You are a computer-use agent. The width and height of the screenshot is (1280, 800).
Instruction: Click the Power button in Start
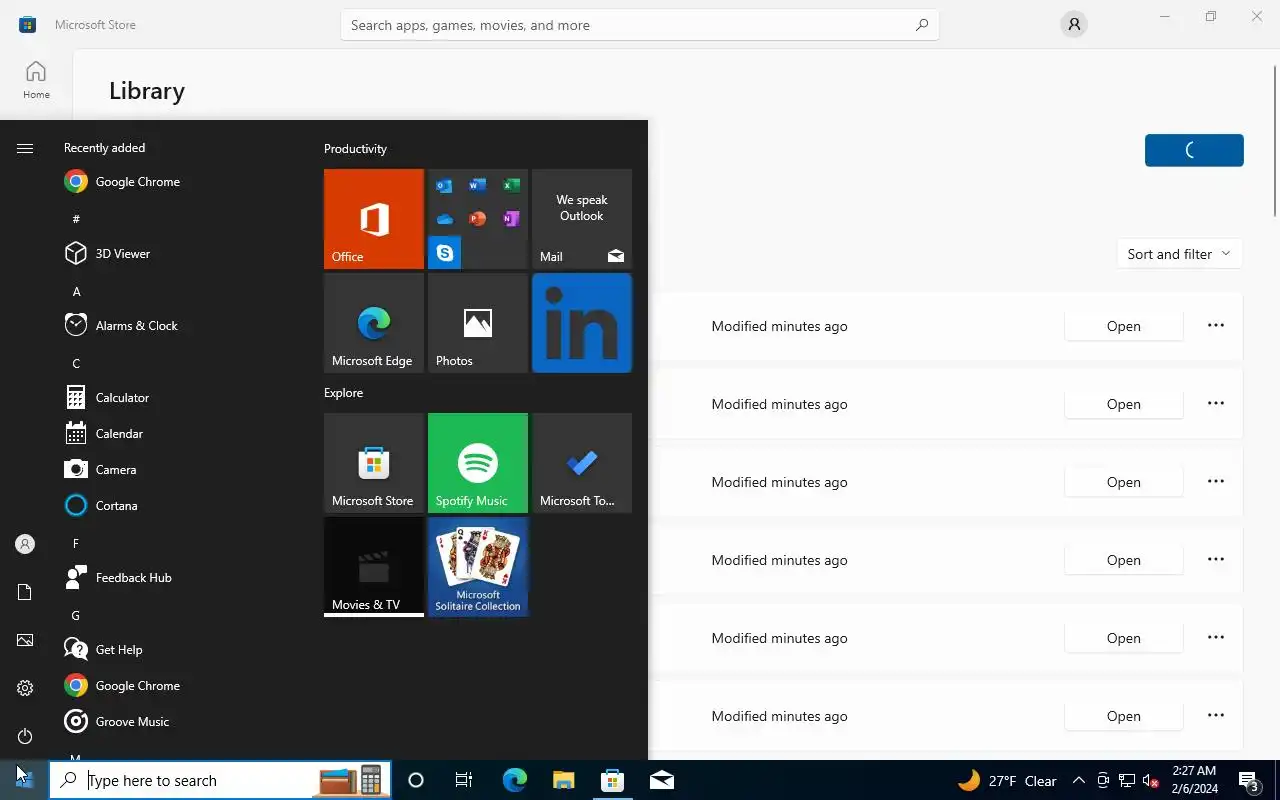25,736
